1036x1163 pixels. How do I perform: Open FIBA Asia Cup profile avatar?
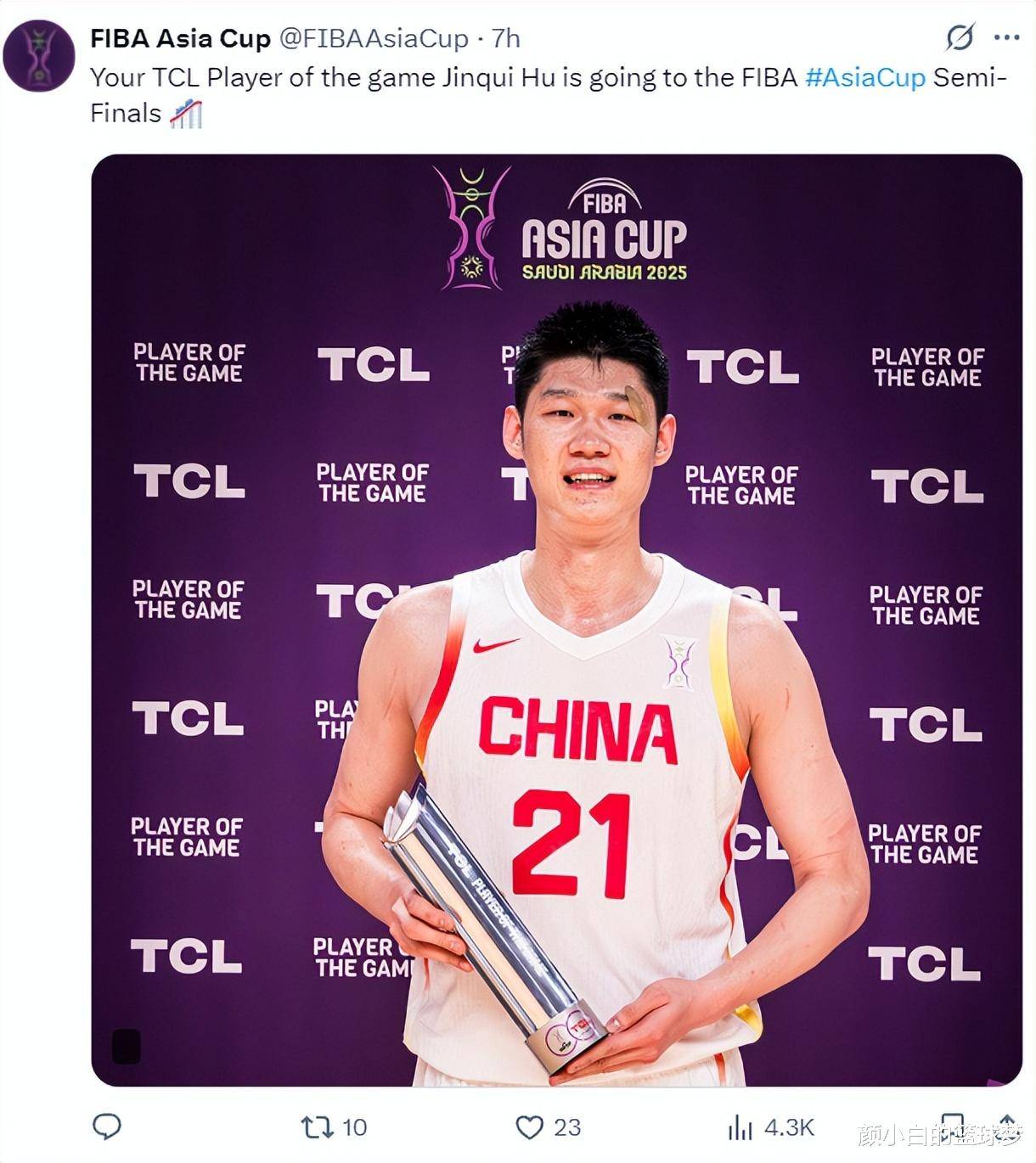[x=39, y=56]
